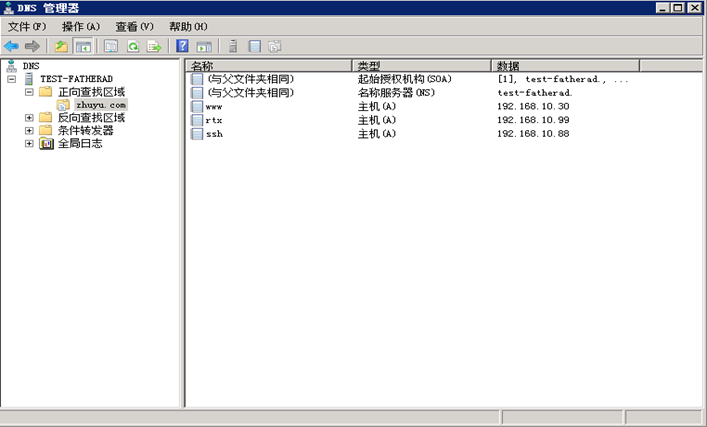Click the Export List toolbar icon

pos(154,46)
